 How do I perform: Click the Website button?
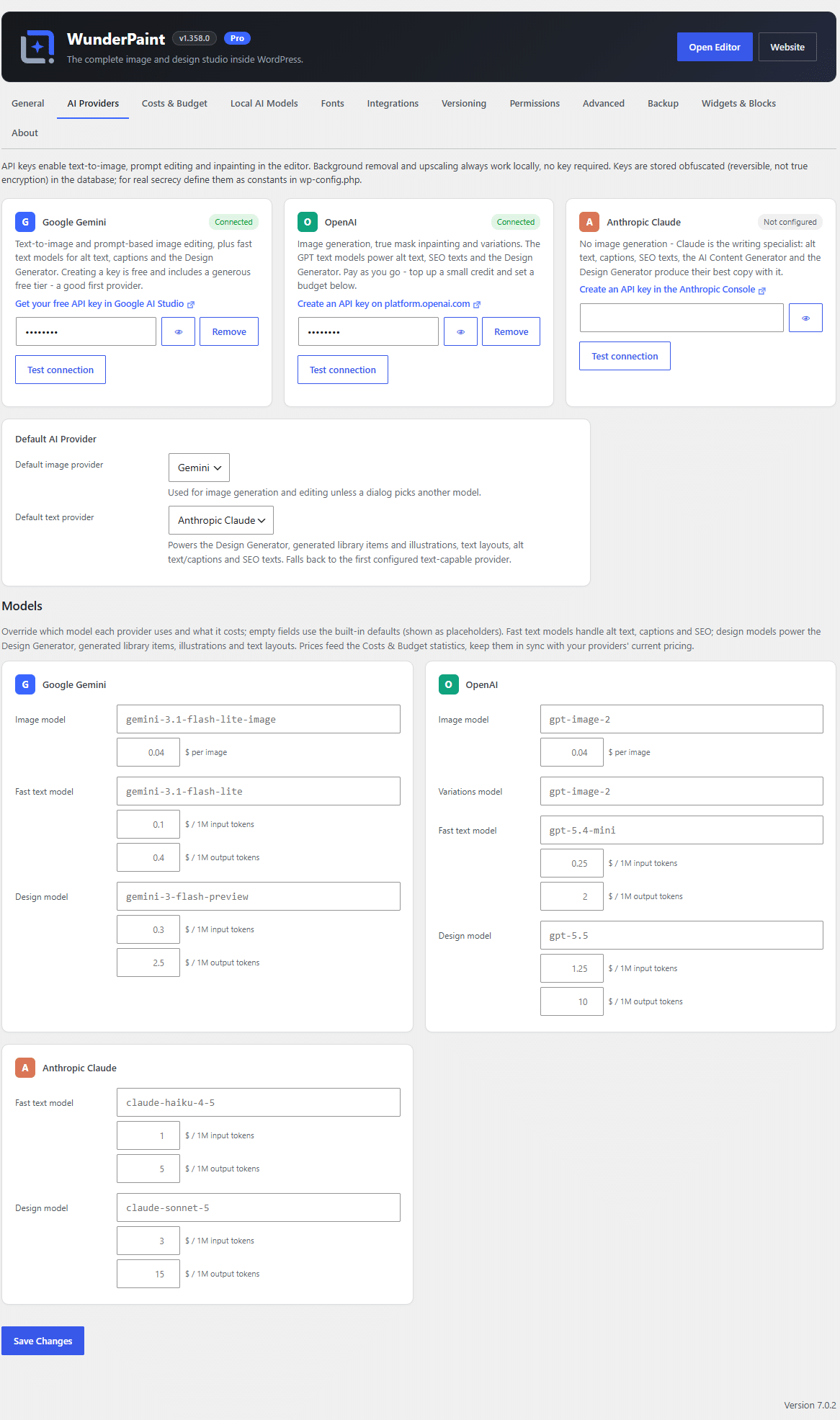[x=787, y=47]
